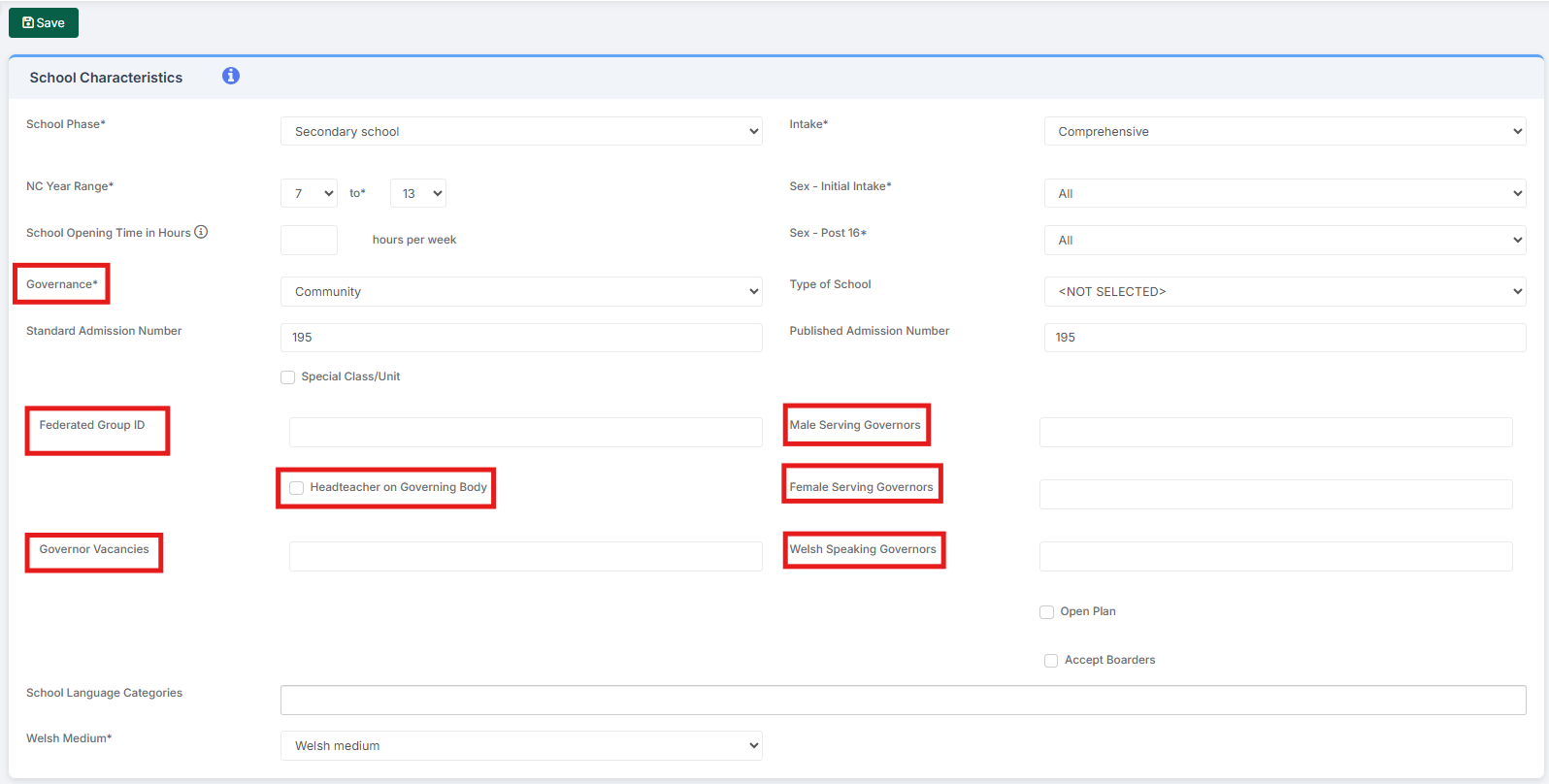Click the School Language Categories field
The height and width of the screenshot is (784, 1549).
[x=904, y=700]
